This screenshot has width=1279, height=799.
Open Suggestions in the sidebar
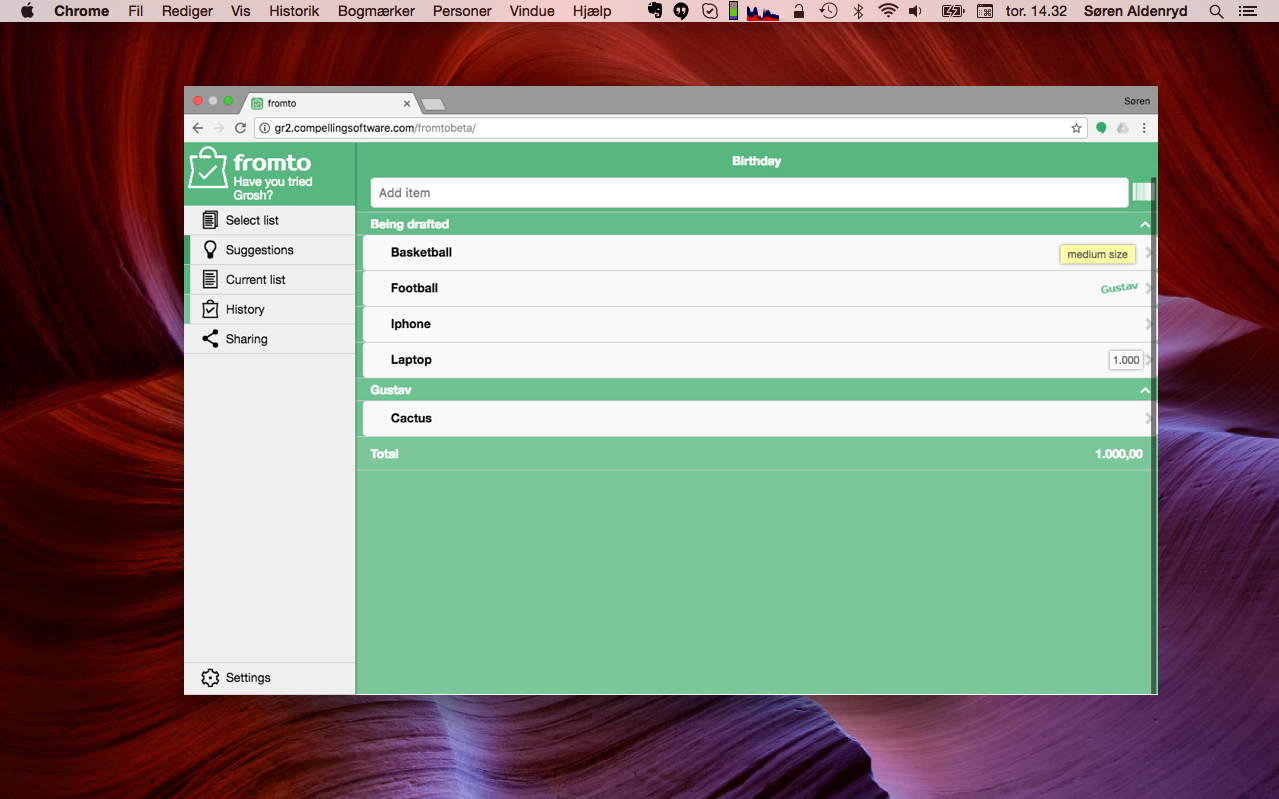tap(270, 250)
